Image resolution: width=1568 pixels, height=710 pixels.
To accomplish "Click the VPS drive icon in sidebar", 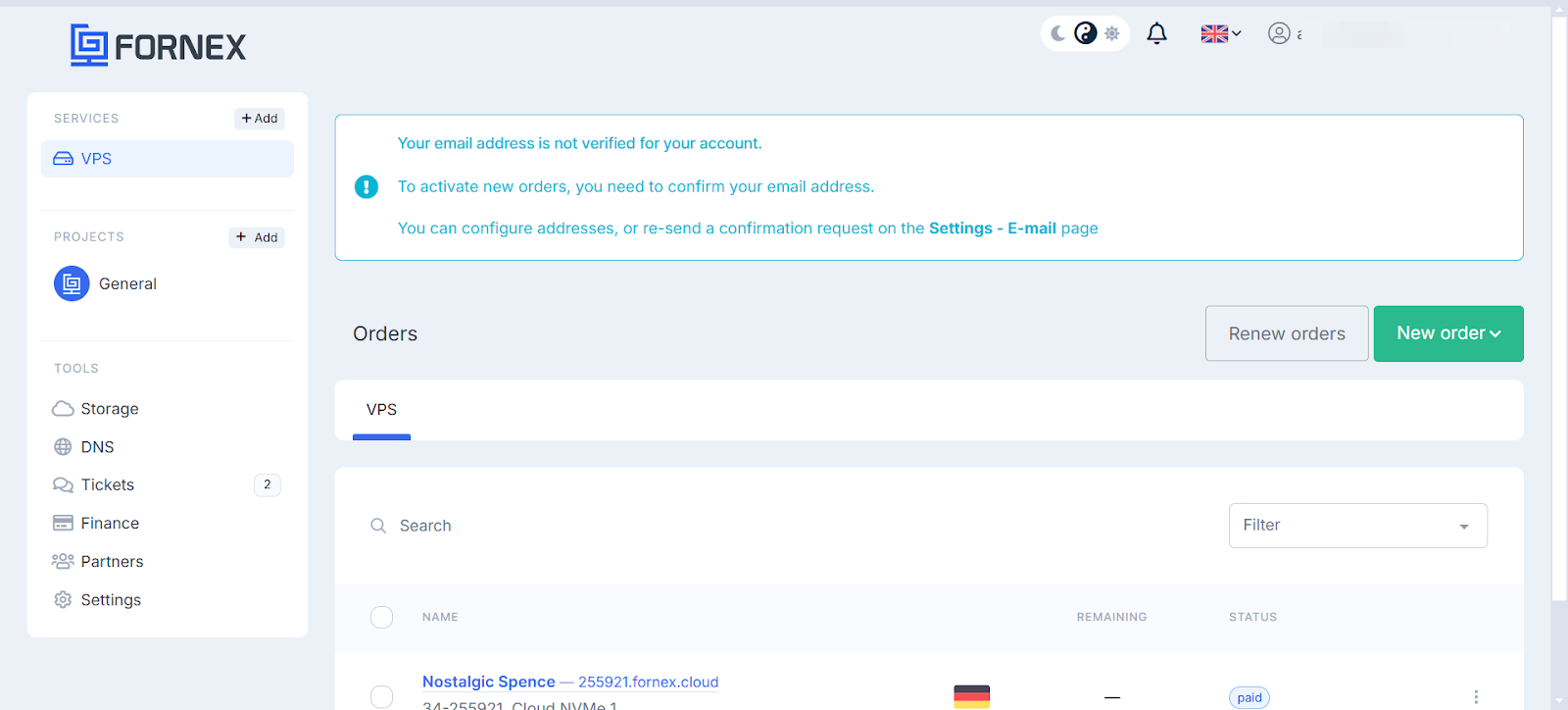I will (x=63, y=159).
